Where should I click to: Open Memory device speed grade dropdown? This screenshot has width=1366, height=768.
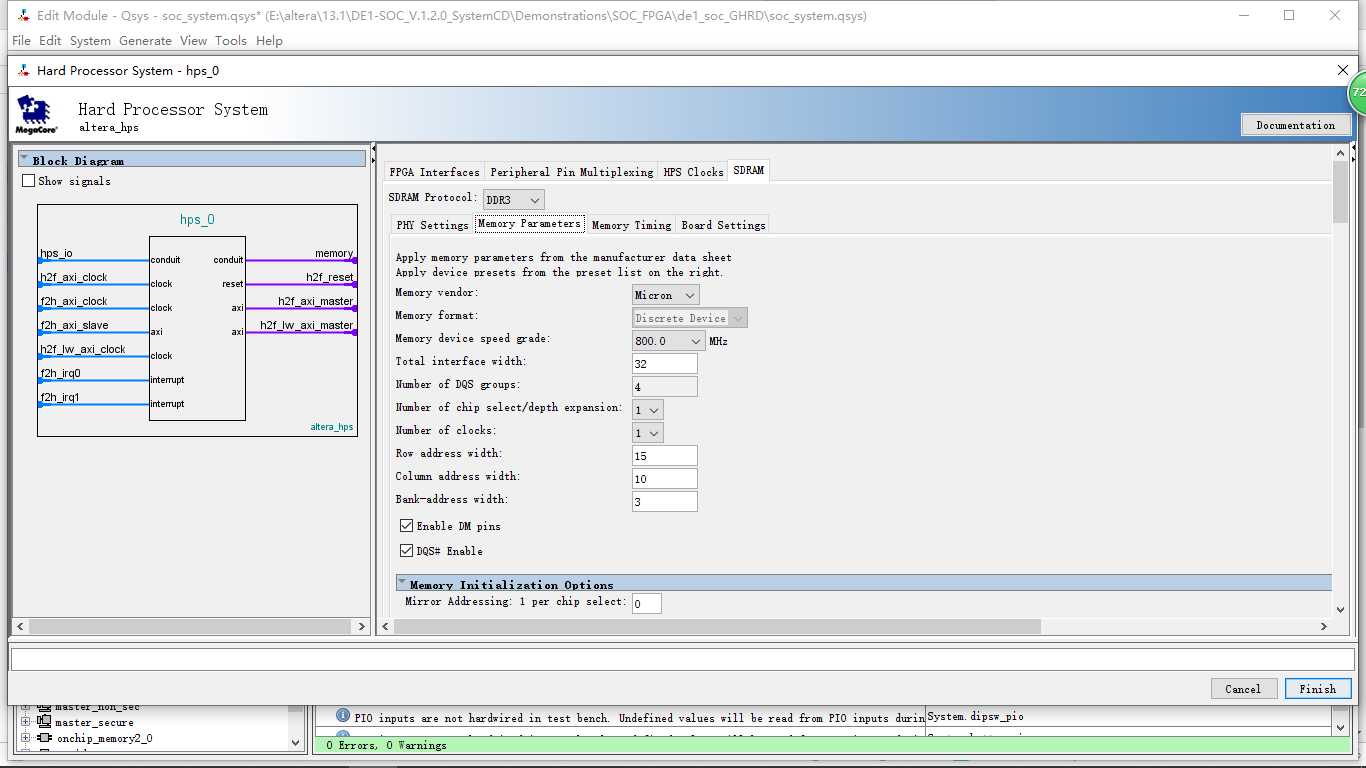click(669, 341)
